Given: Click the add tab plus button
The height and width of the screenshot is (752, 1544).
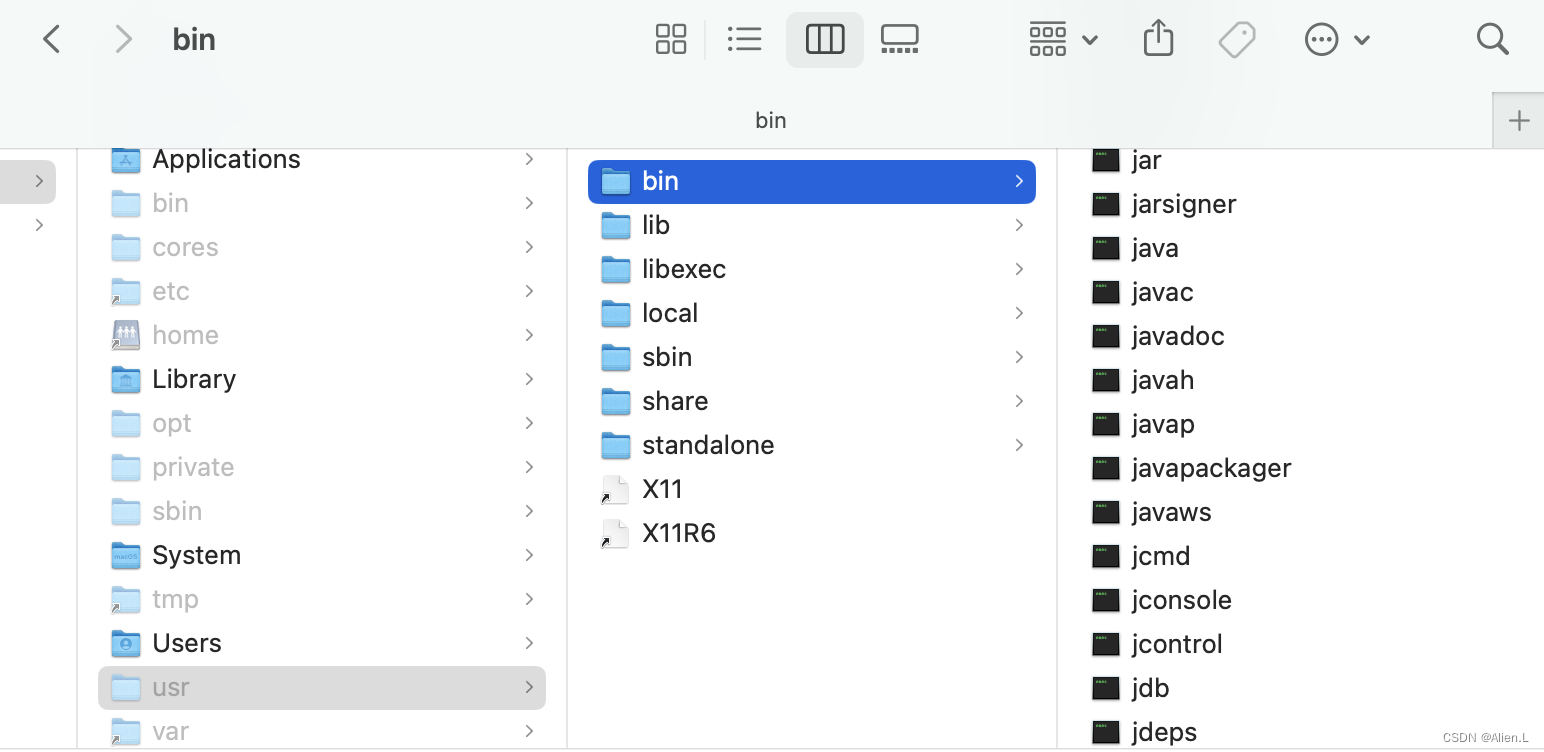Looking at the screenshot, I should point(1518,120).
